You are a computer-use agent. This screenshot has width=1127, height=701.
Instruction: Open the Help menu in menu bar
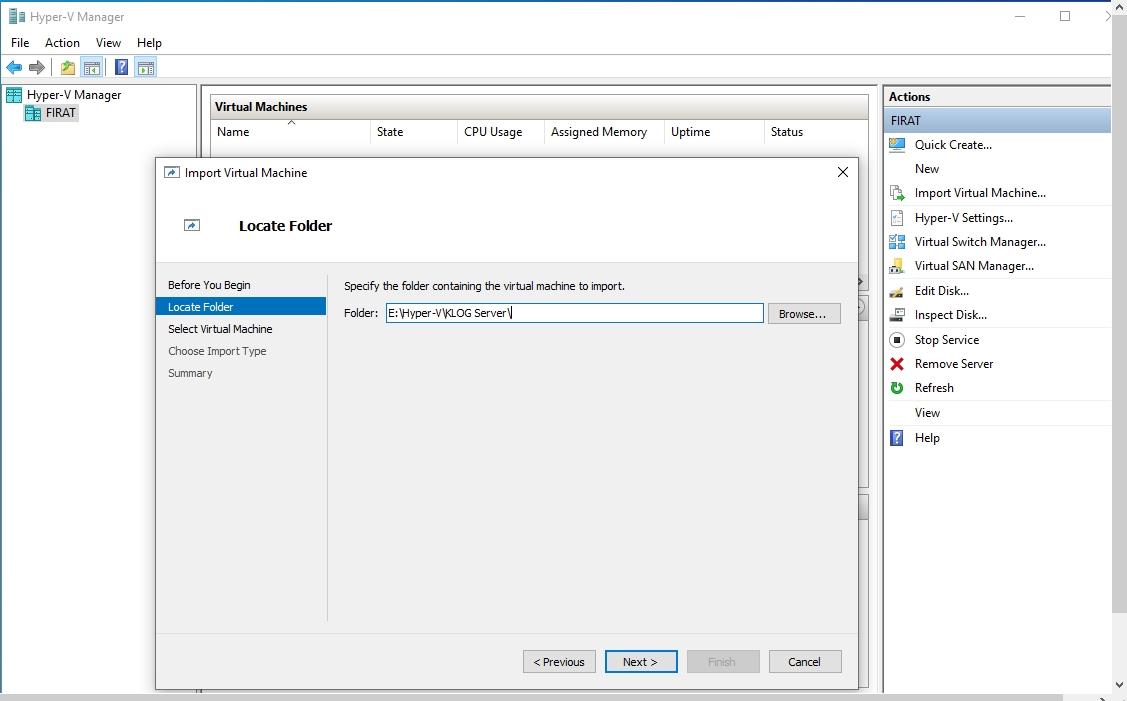click(x=150, y=43)
